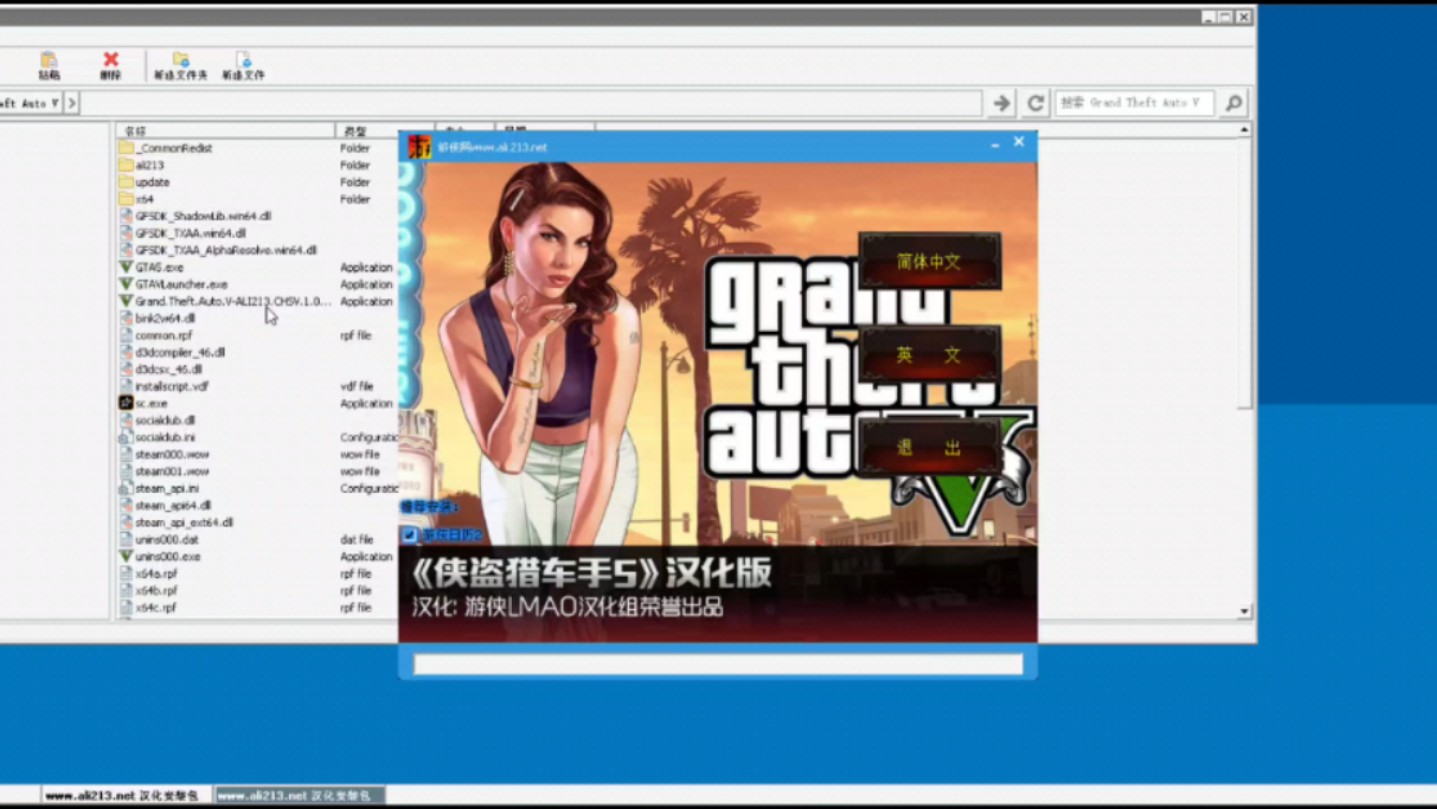
Task: Click the installer's empty progress bar
Action: click(718, 664)
